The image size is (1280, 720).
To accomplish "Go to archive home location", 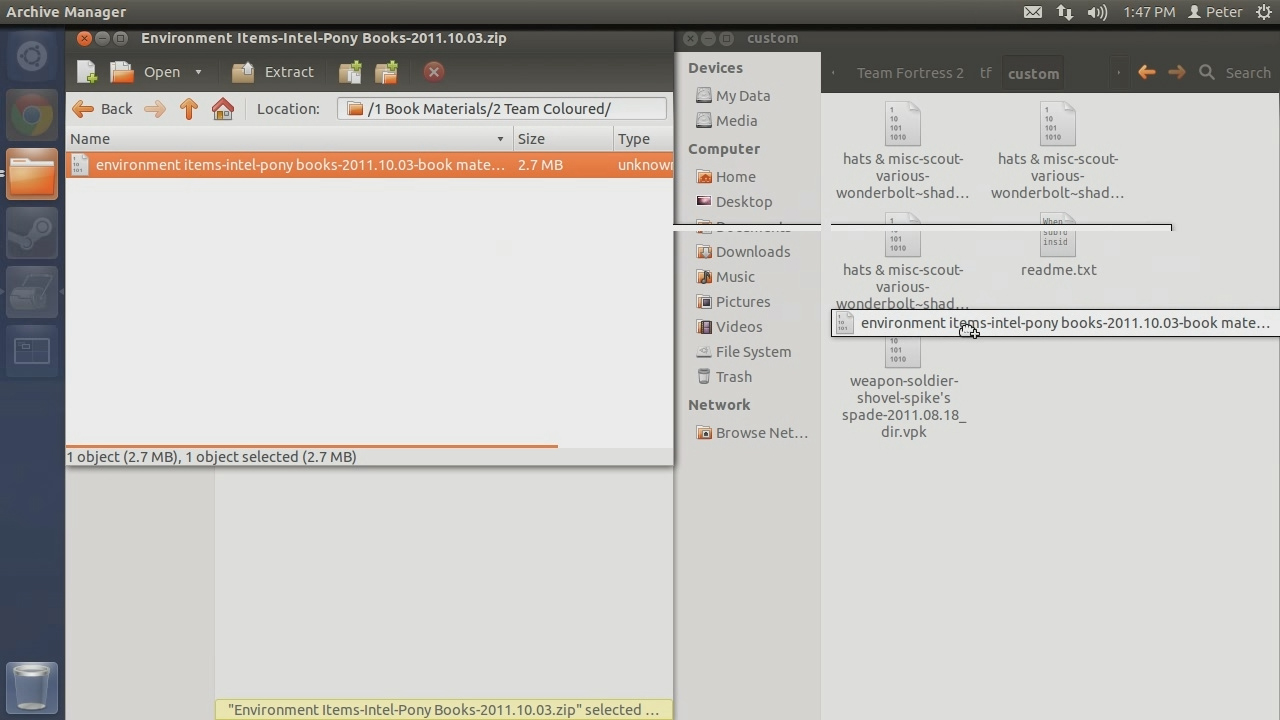I will [x=223, y=109].
